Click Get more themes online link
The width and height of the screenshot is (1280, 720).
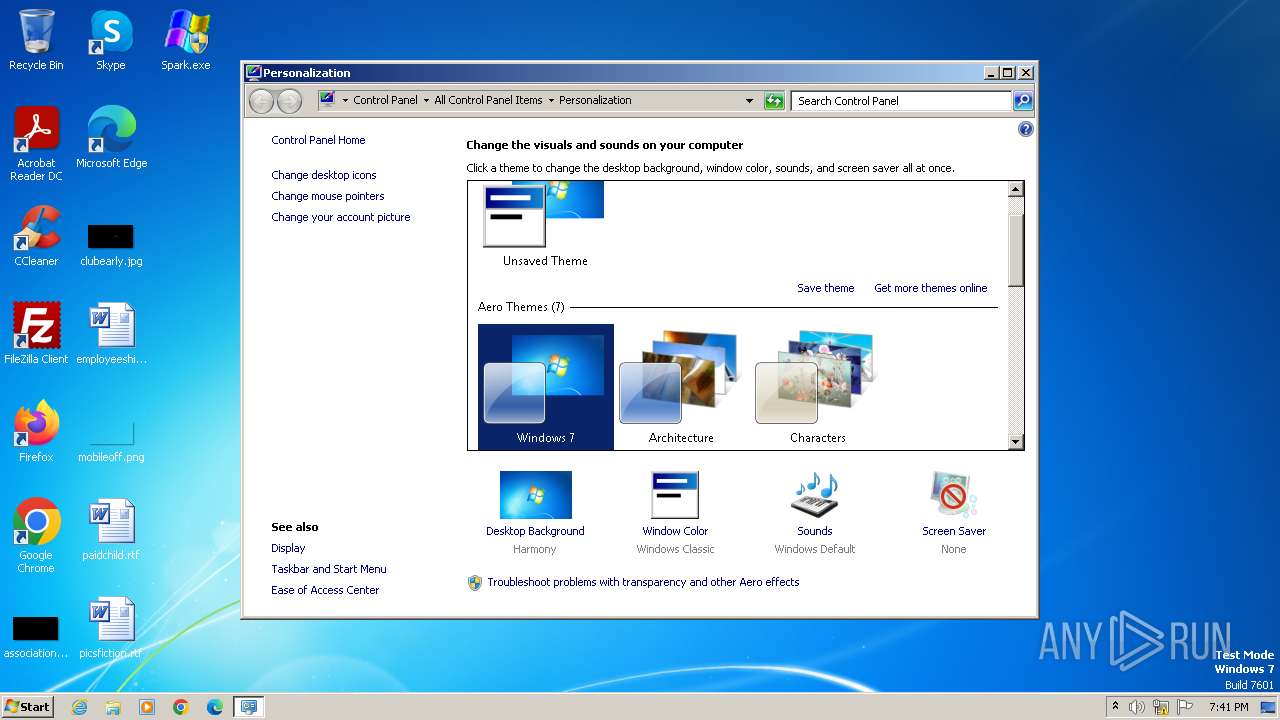(x=931, y=288)
